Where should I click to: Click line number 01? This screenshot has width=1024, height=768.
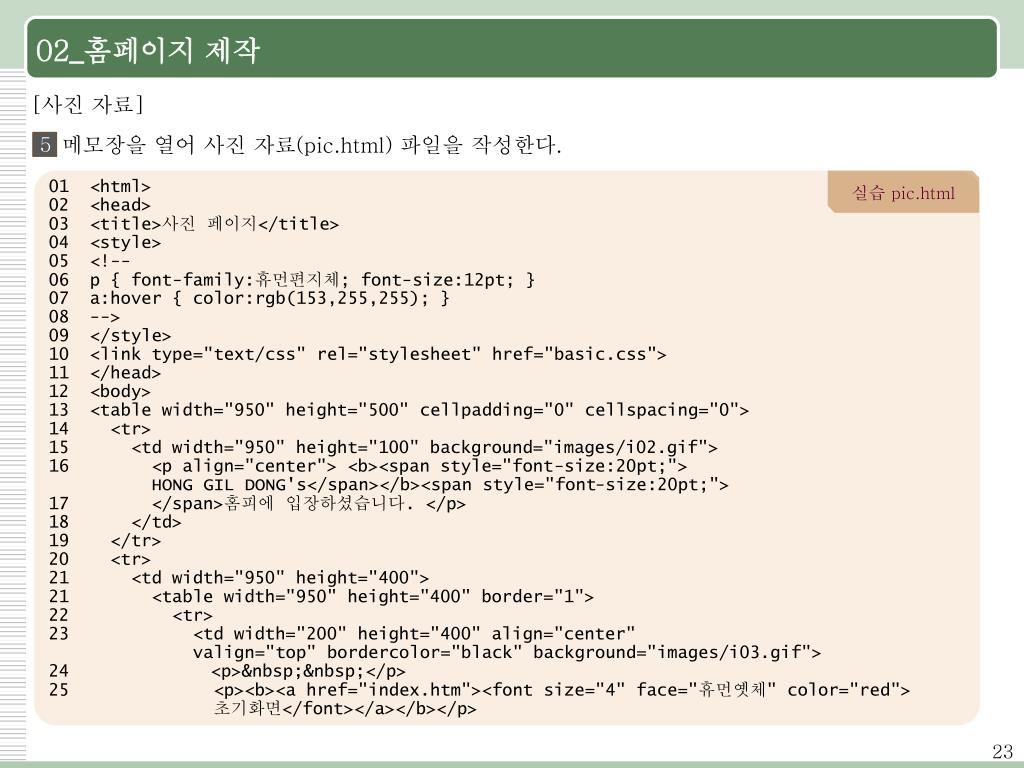click(59, 186)
